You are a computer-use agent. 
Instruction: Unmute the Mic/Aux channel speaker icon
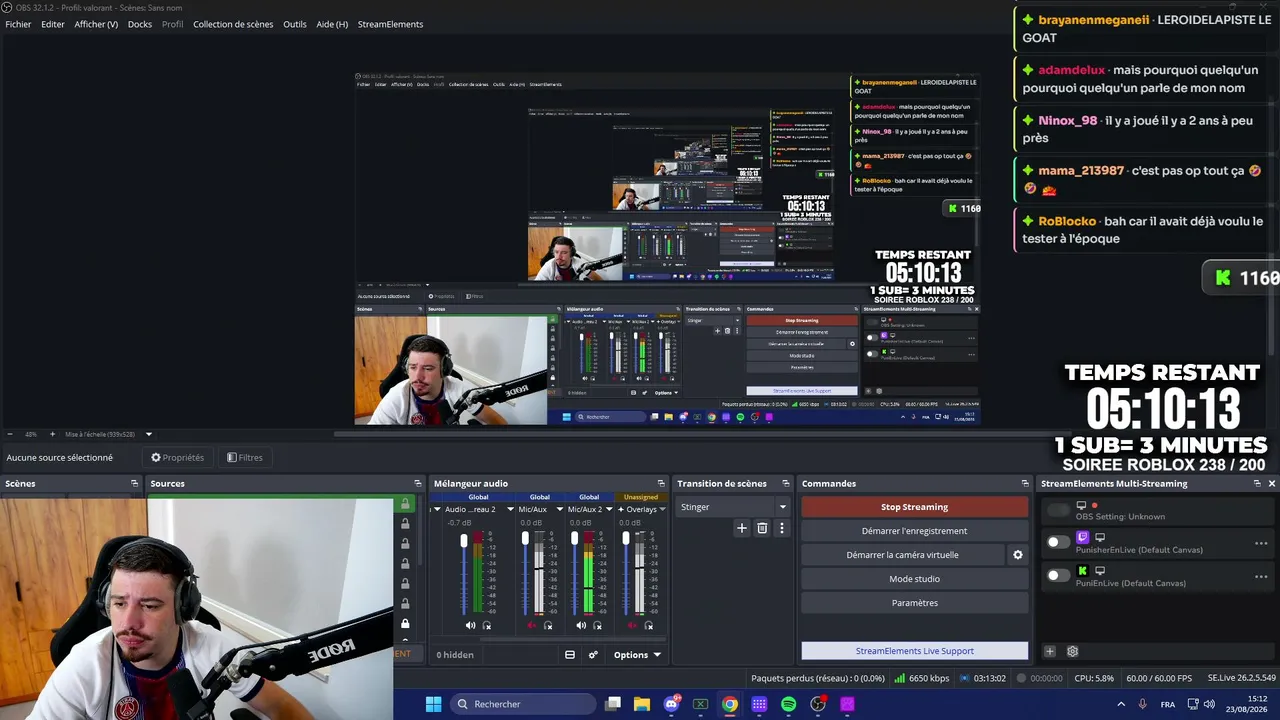(x=531, y=626)
